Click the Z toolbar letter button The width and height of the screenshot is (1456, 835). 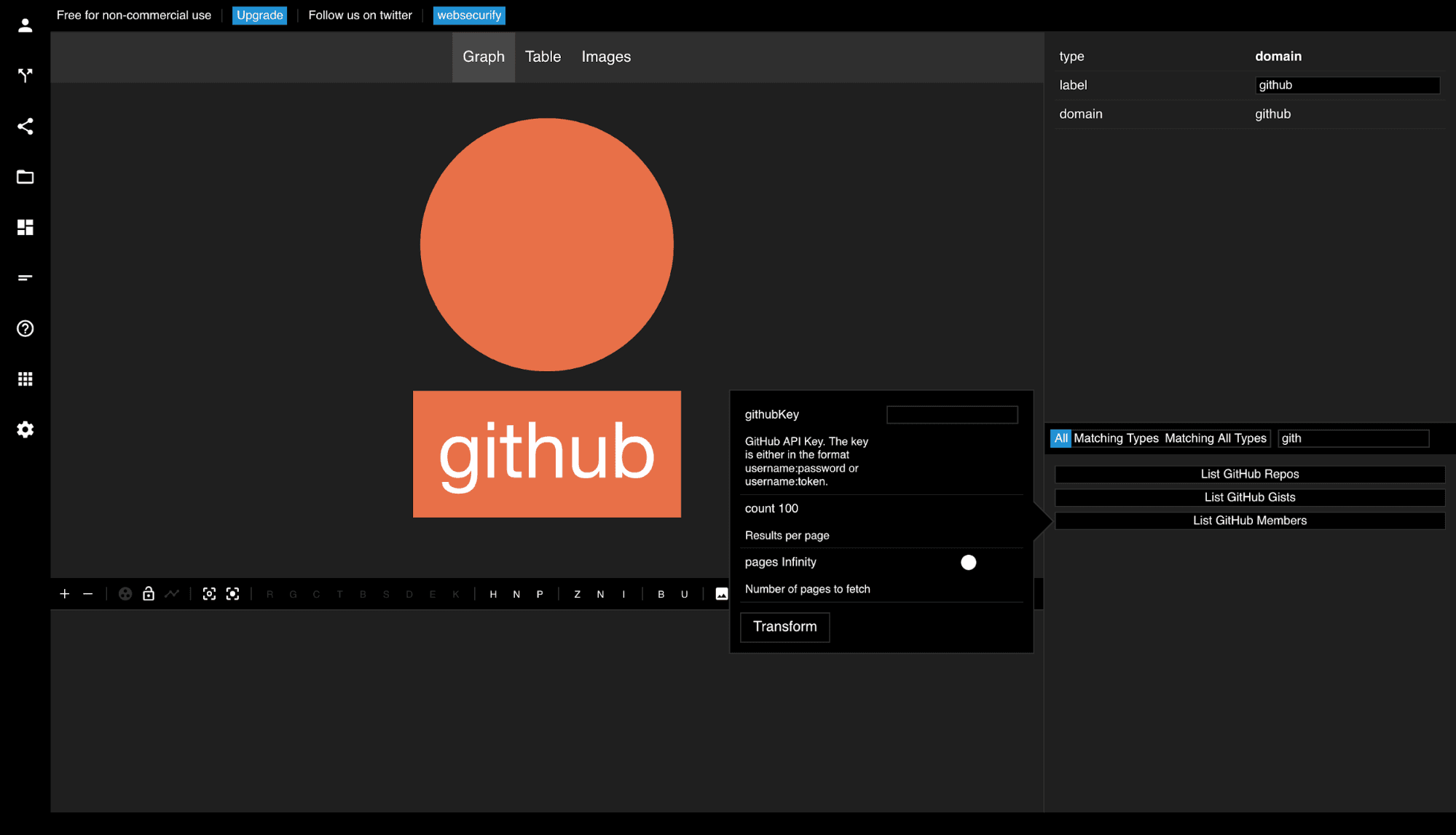pyautogui.click(x=578, y=595)
